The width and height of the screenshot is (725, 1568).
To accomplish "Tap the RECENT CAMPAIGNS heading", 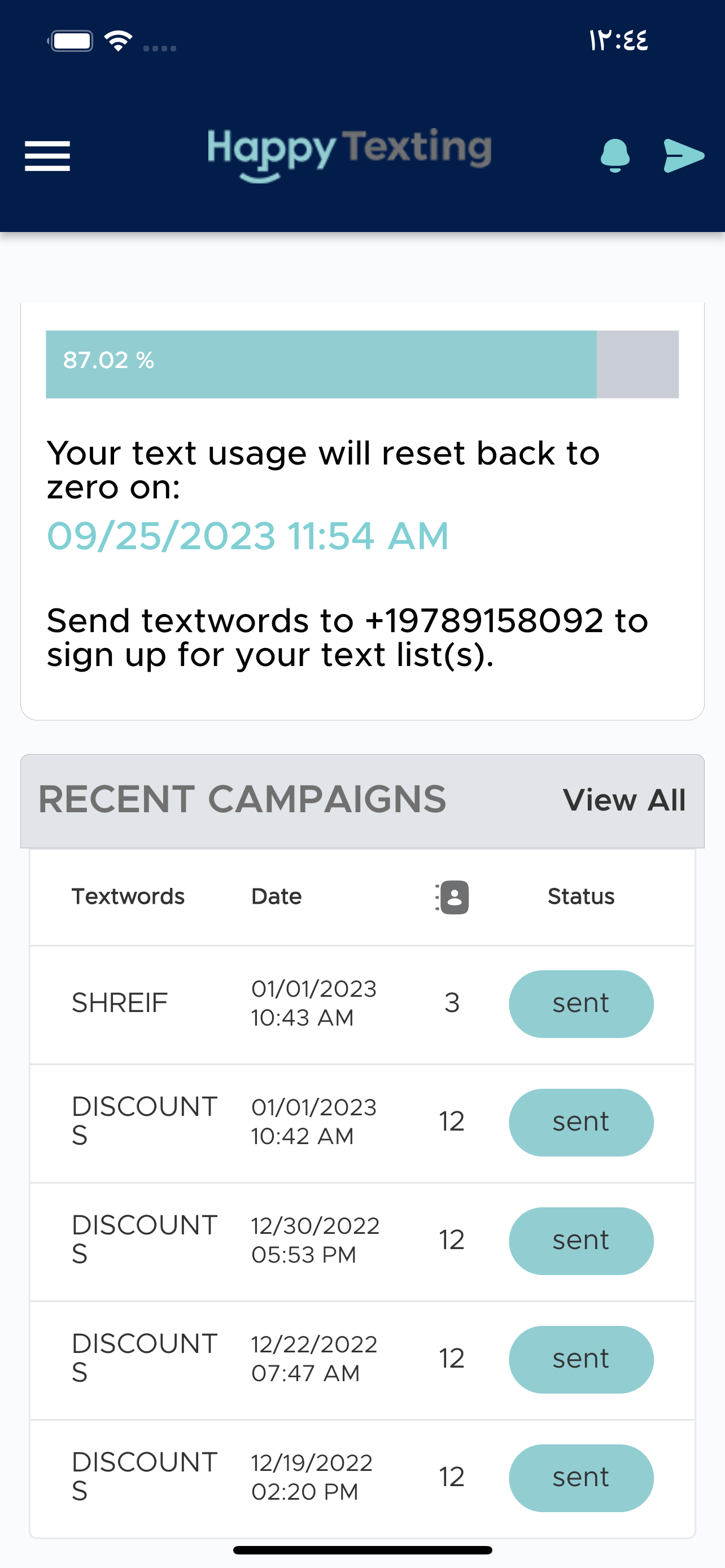I will (x=242, y=799).
